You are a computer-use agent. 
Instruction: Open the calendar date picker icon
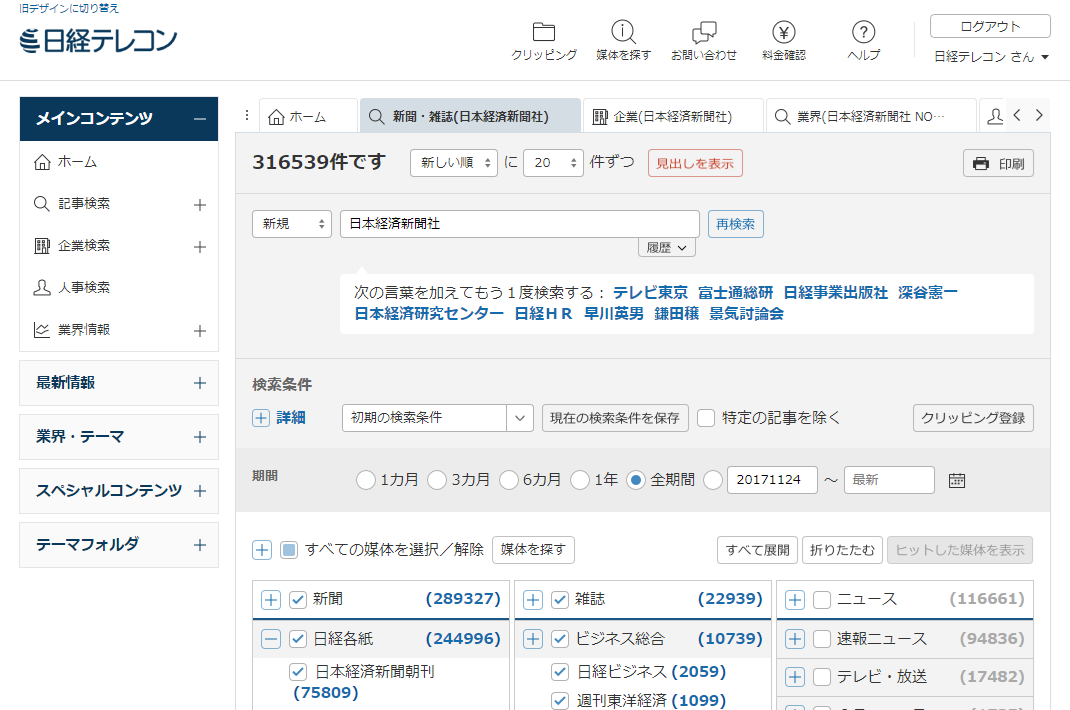[957, 480]
